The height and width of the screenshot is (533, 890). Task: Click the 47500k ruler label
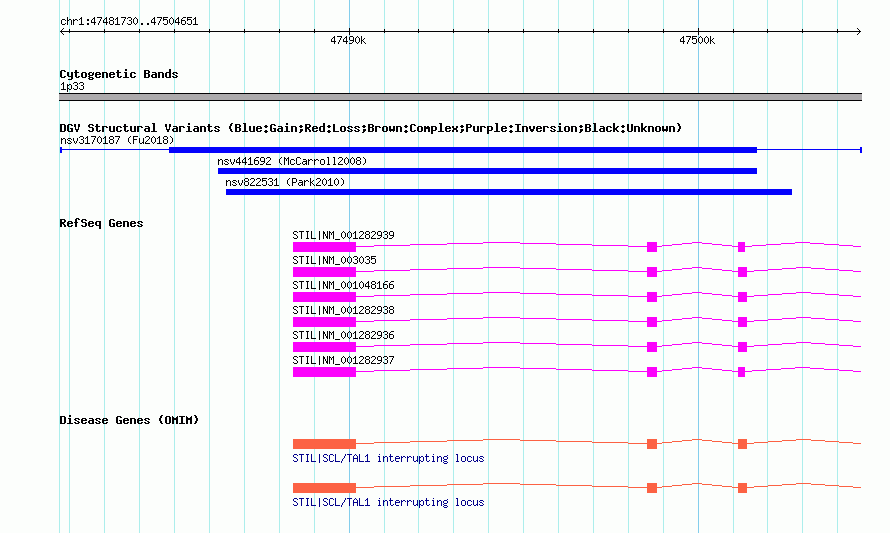pyautogui.click(x=697, y=40)
